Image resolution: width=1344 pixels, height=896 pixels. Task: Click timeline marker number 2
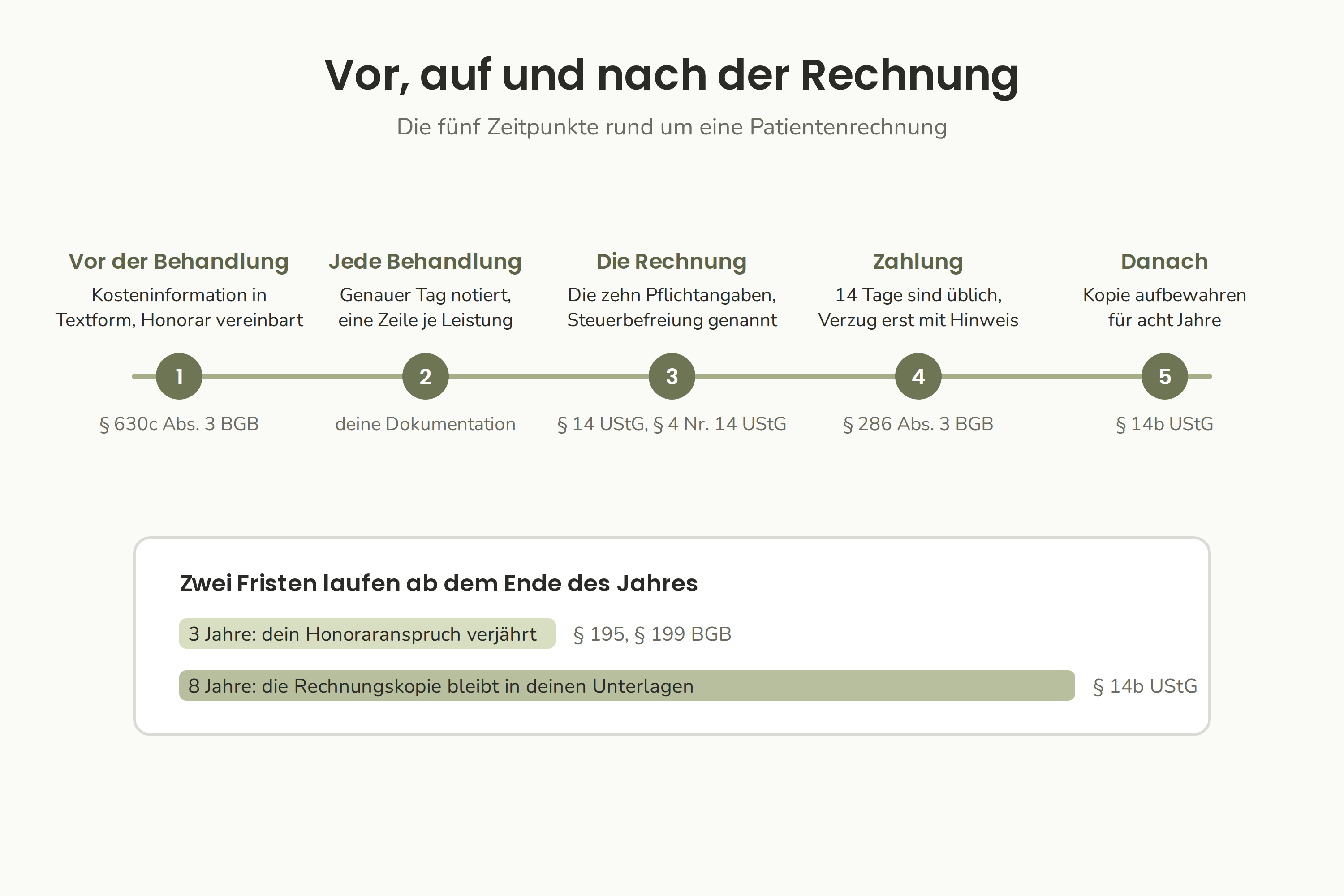click(425, 376)
